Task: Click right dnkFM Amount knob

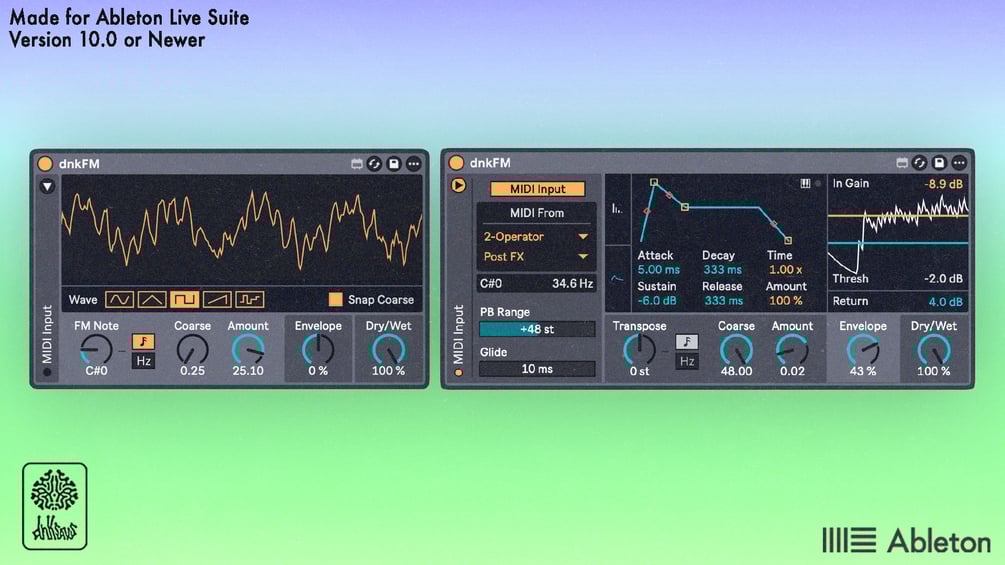Action: click(792, 350)
